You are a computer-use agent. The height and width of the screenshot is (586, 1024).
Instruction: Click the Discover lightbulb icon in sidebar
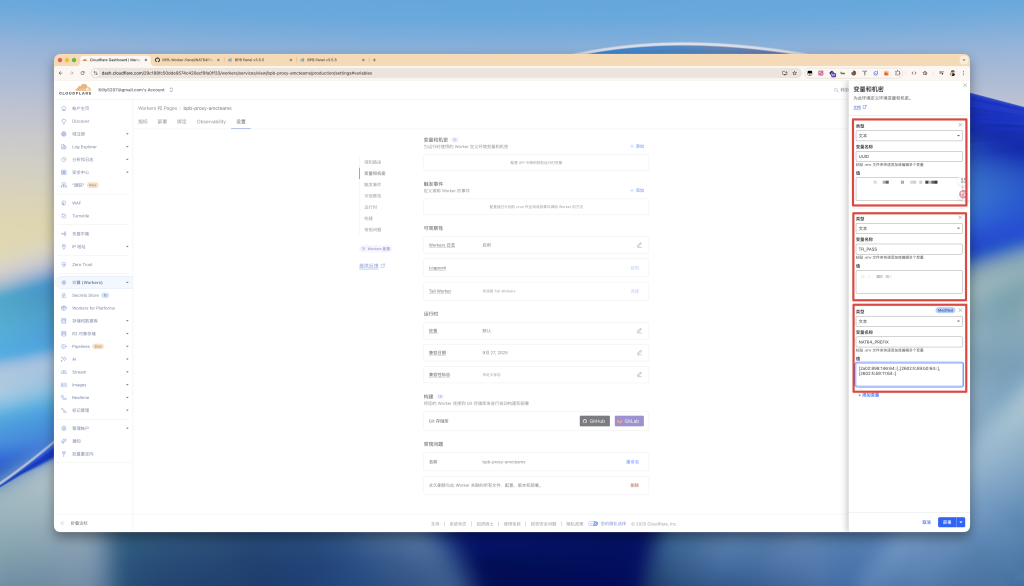pos(63,121)
